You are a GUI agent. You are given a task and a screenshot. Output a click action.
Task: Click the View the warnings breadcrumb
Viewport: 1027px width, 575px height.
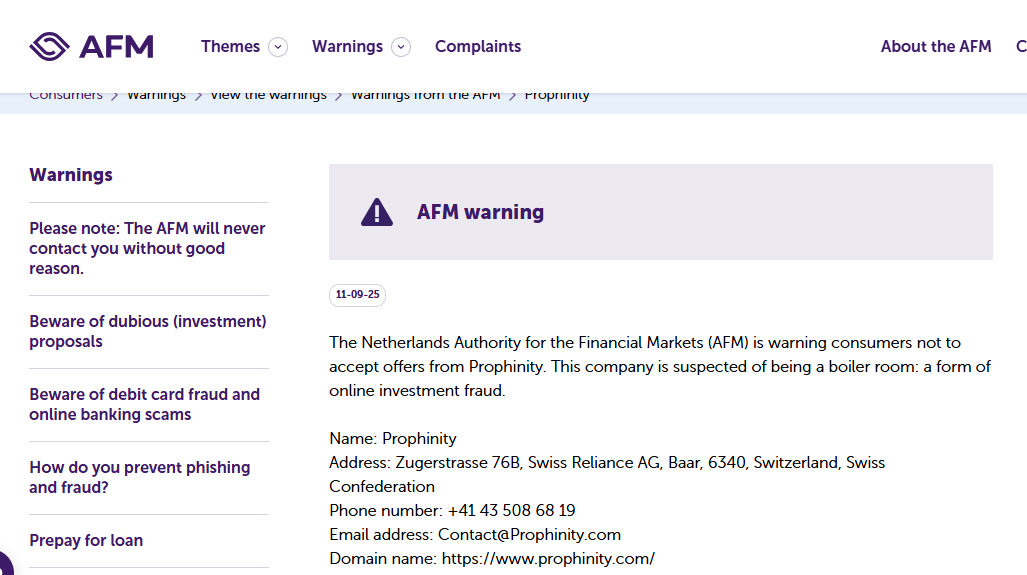click(269, 96)
